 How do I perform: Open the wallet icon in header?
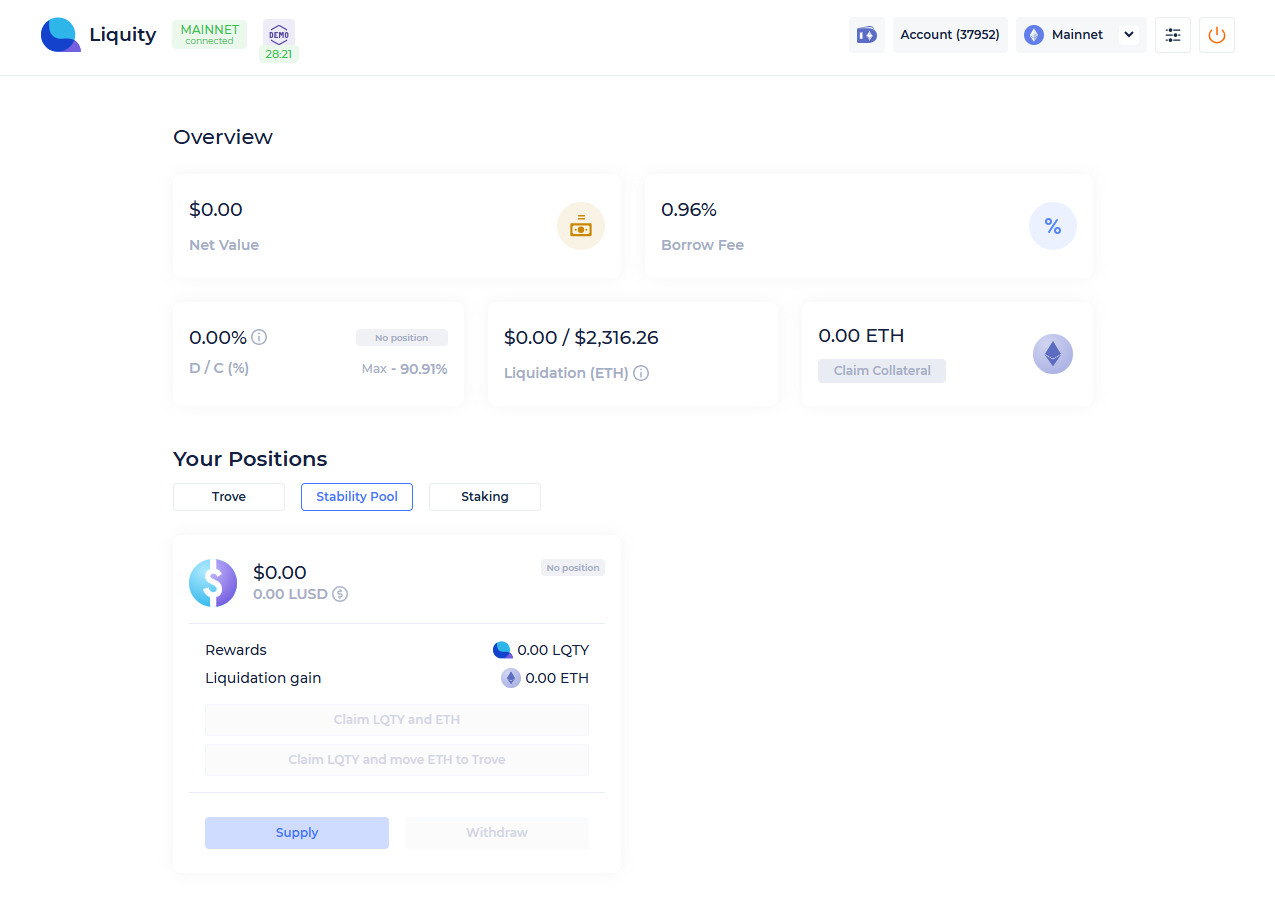[x=866, y=35]
